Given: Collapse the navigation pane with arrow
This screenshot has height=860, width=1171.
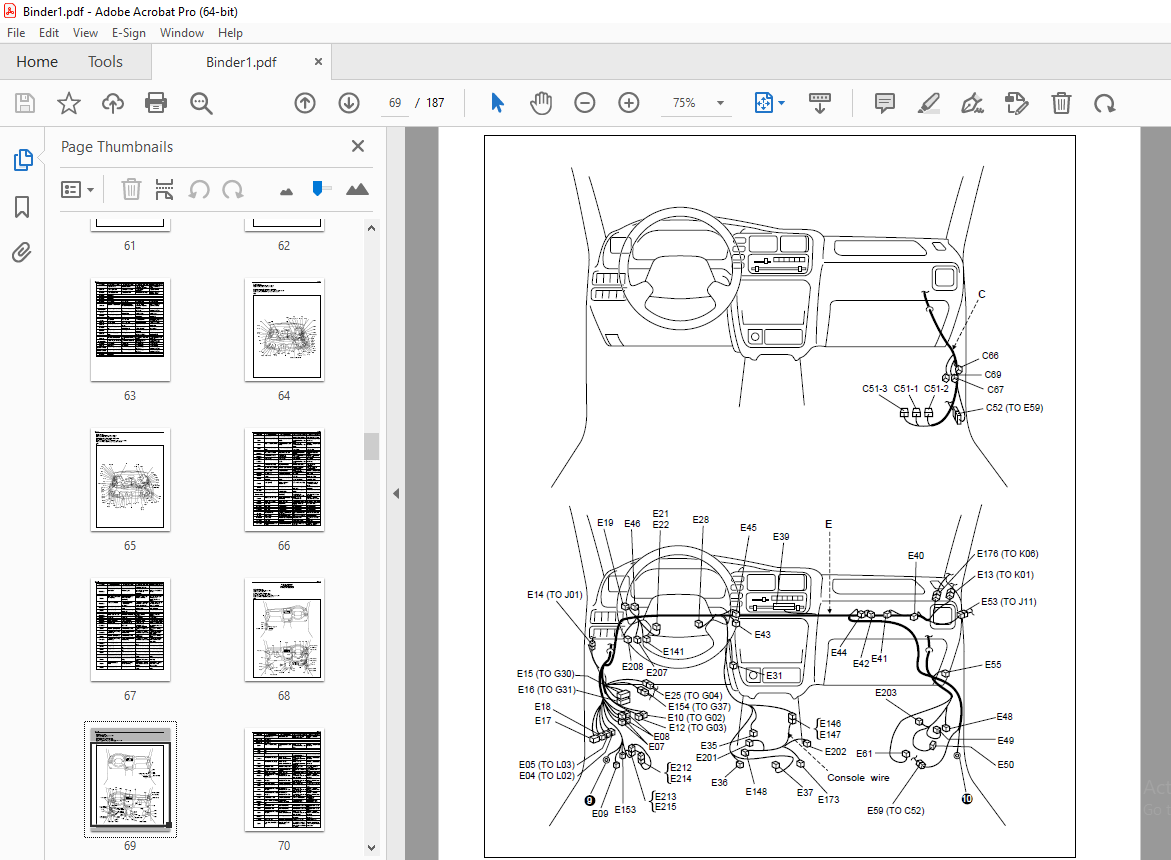Looking at the screenshot, I should tap(396, 493).
